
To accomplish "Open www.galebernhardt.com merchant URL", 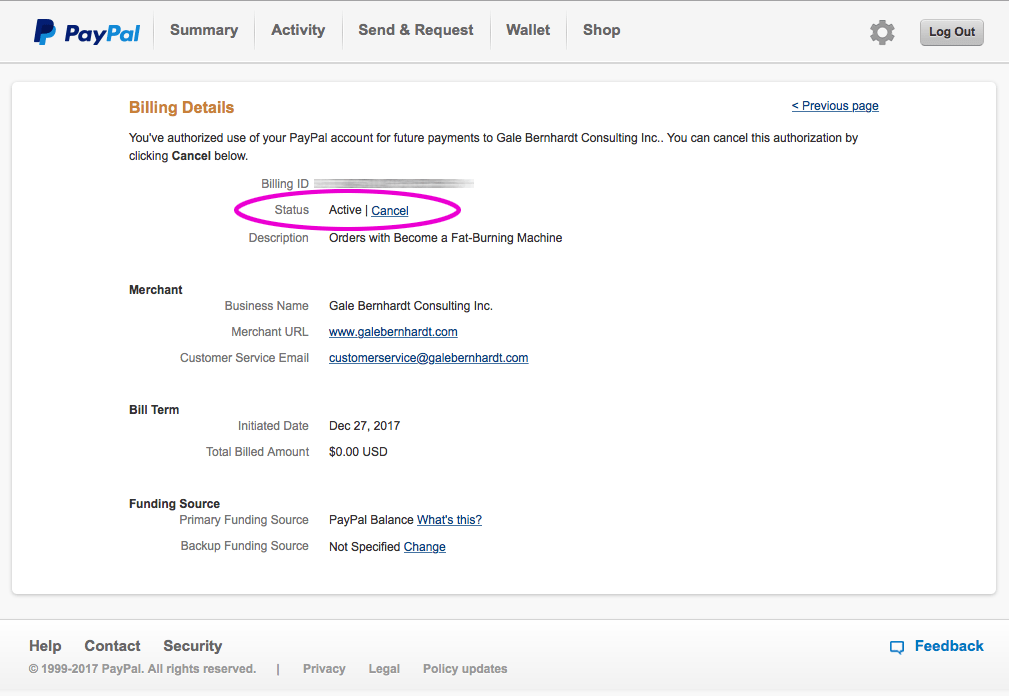I will click(393, 332).
